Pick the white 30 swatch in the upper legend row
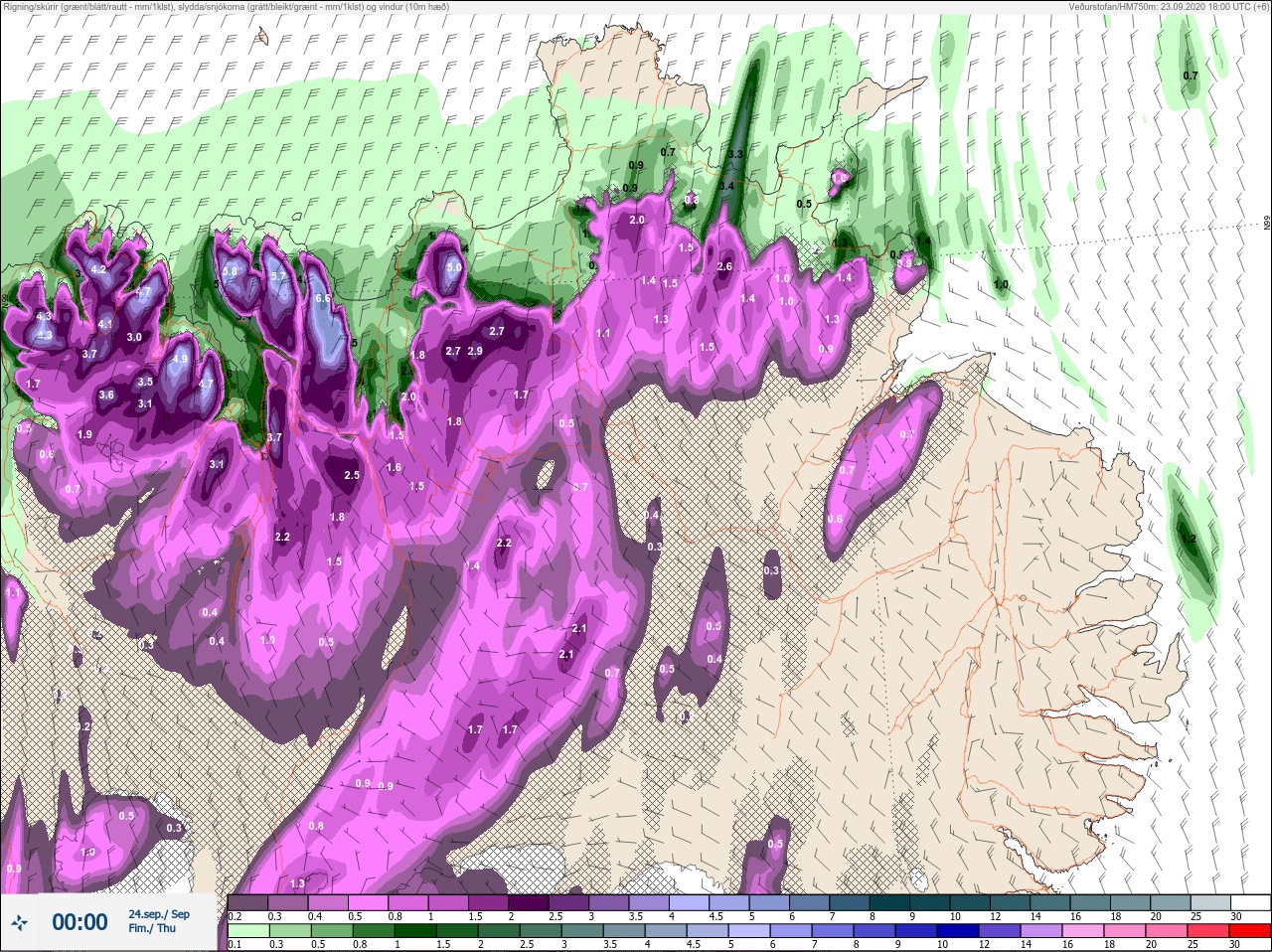This screenshot has width=1272, height=952. click(x=1250, y=903)
